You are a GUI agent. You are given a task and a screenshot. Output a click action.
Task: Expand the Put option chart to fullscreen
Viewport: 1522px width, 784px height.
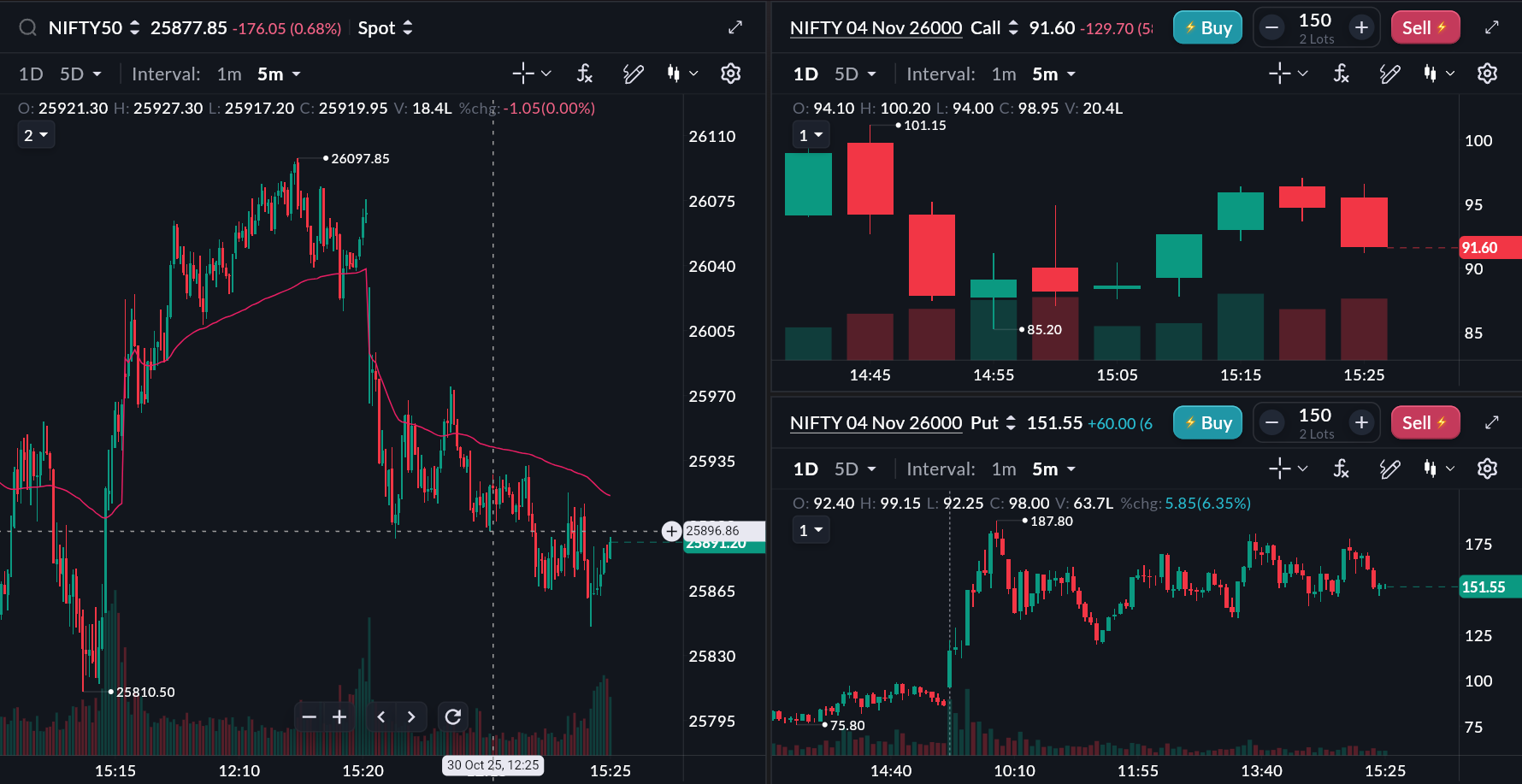[x=1492, y=422]
